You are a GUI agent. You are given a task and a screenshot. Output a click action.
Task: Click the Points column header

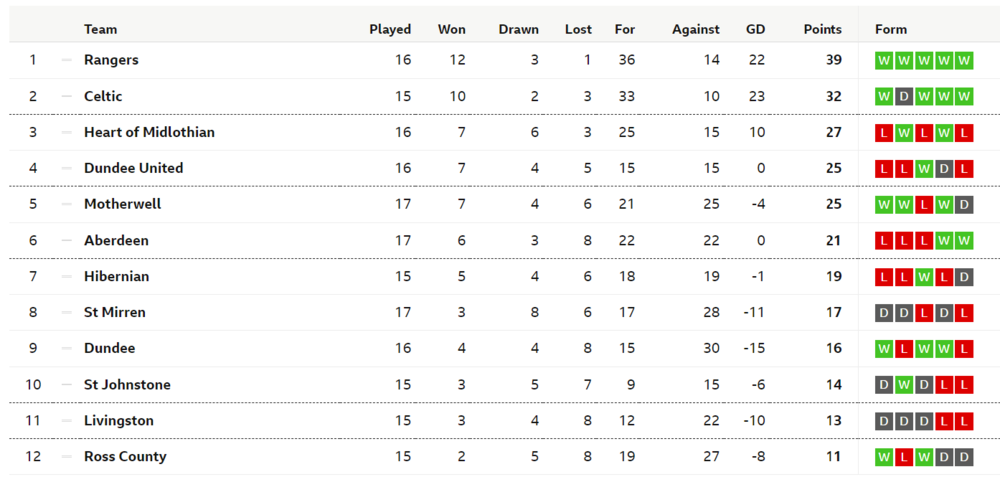tap(823, 29)
